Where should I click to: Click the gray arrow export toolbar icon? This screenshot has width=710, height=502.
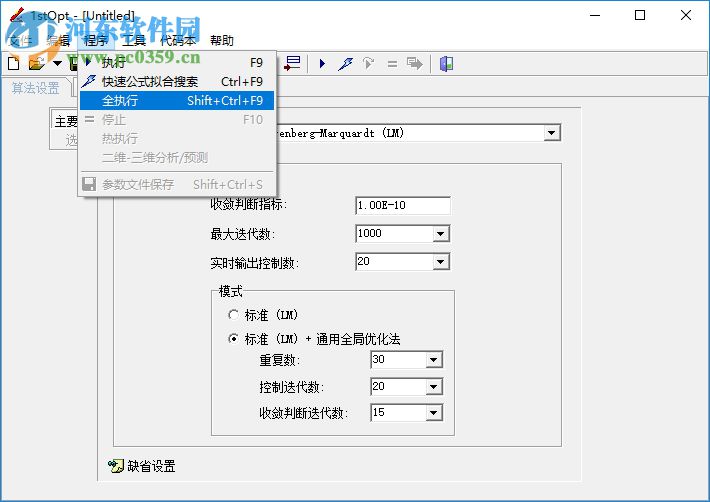click(x=414, y=63)
